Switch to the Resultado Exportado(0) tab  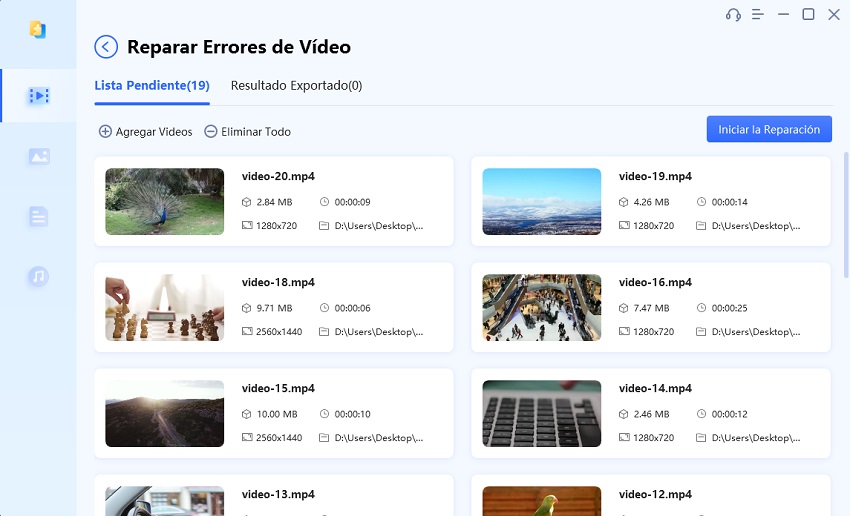click(297, 86)
